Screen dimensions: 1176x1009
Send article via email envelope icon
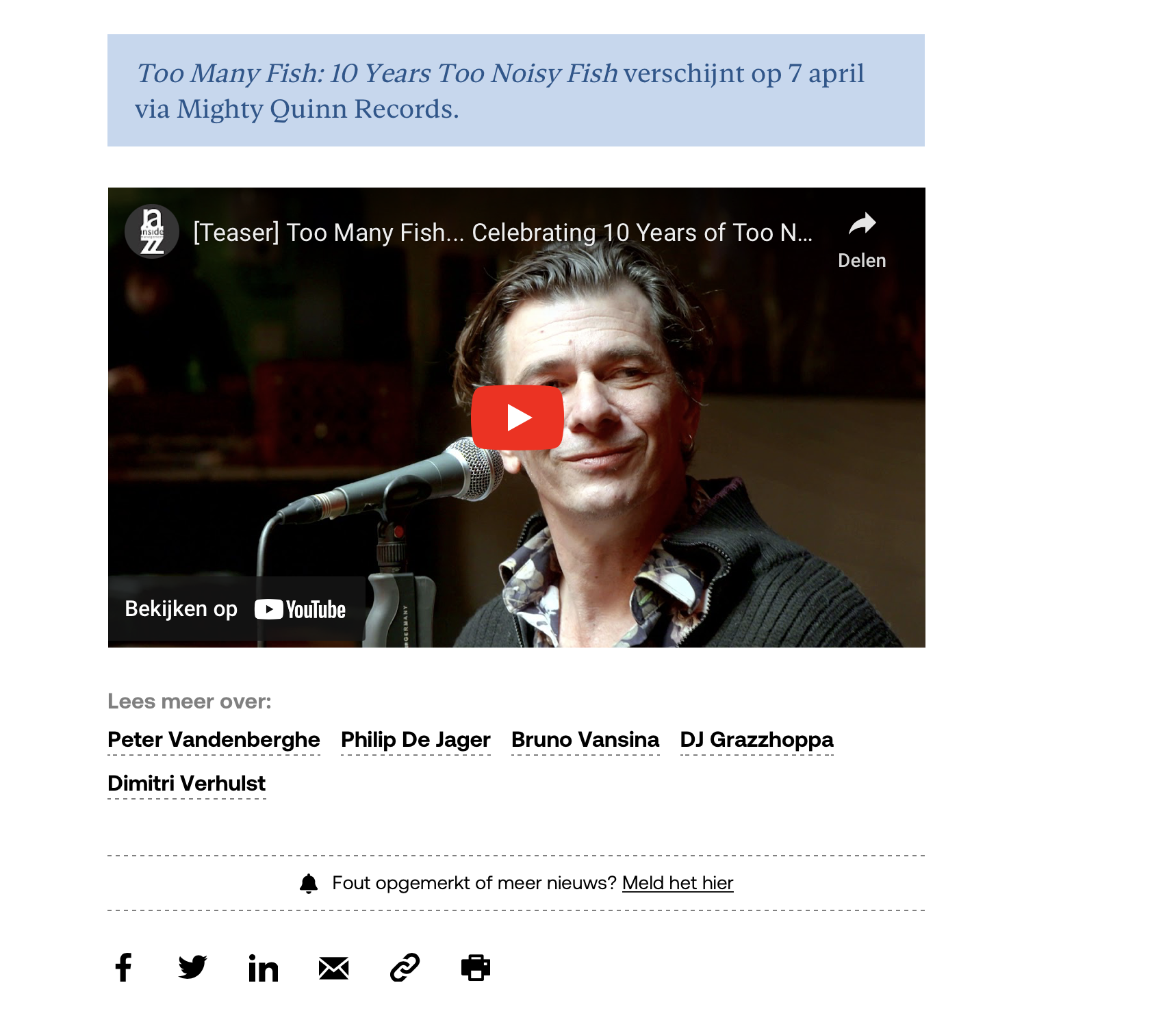334,968
